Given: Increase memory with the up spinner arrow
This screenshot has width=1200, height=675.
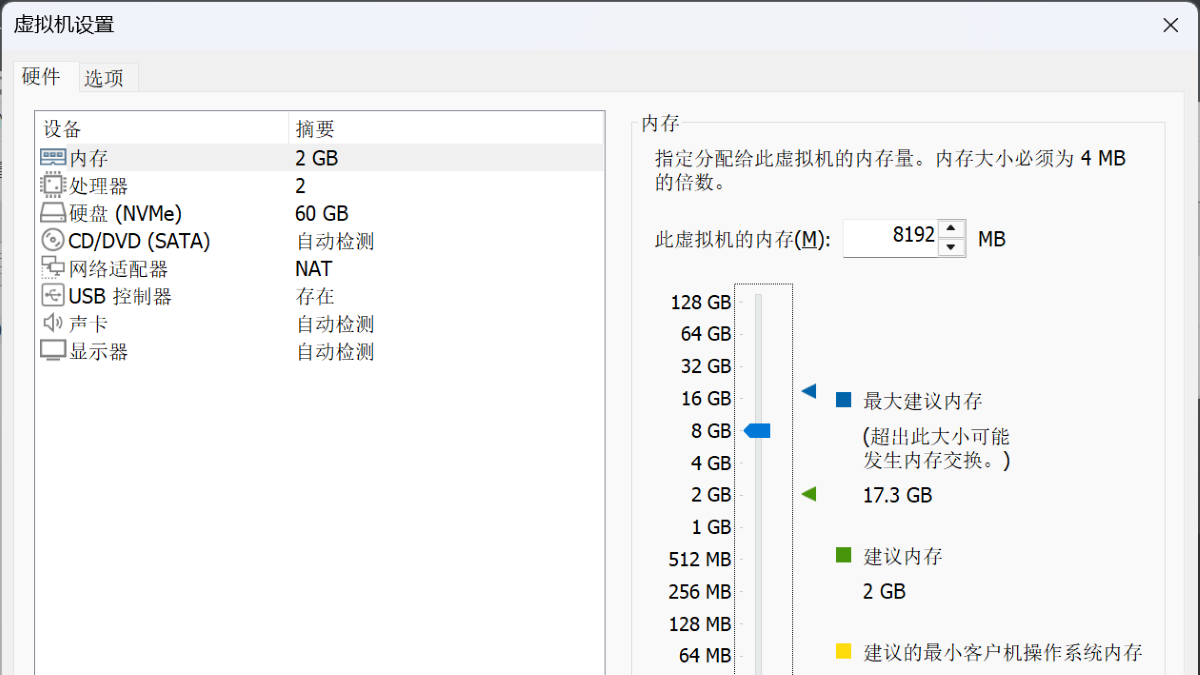Looking at the screenshot, I should click(952, 229).
